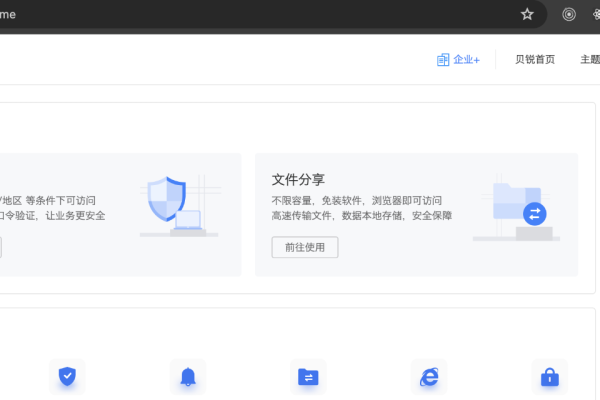Screen dimensions: 600x400
Task: Click text 口令验证，让业务更安全
Action: click(x=52, y=216)
